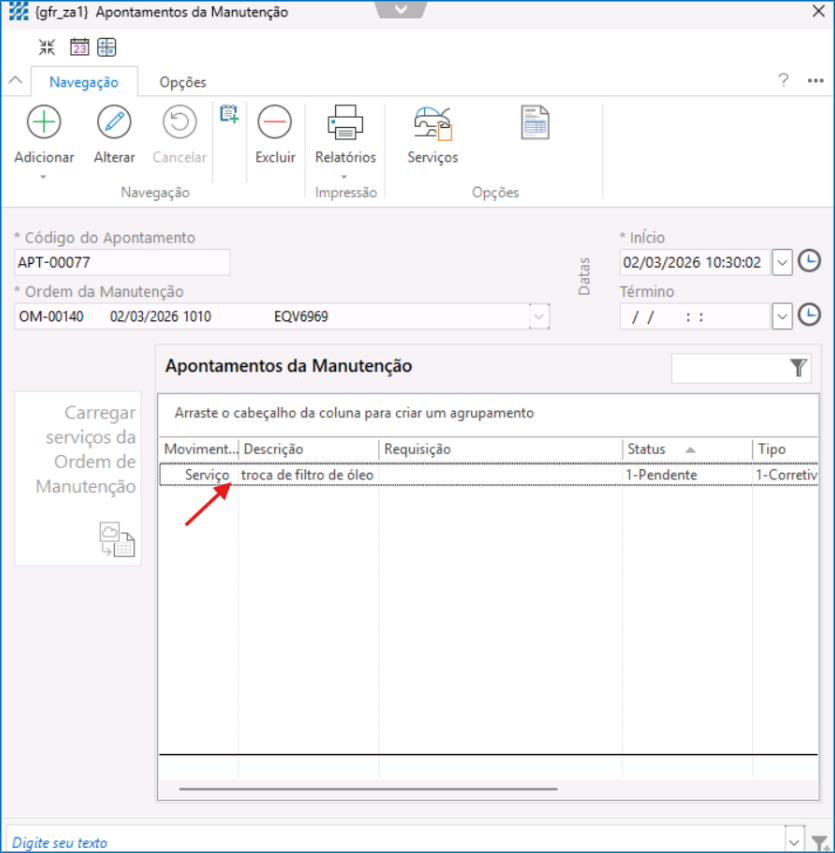Image resolution: width=835 pixels, height=853 pixels.
Task: Sort by the Status column header
Action: point(660,449)
